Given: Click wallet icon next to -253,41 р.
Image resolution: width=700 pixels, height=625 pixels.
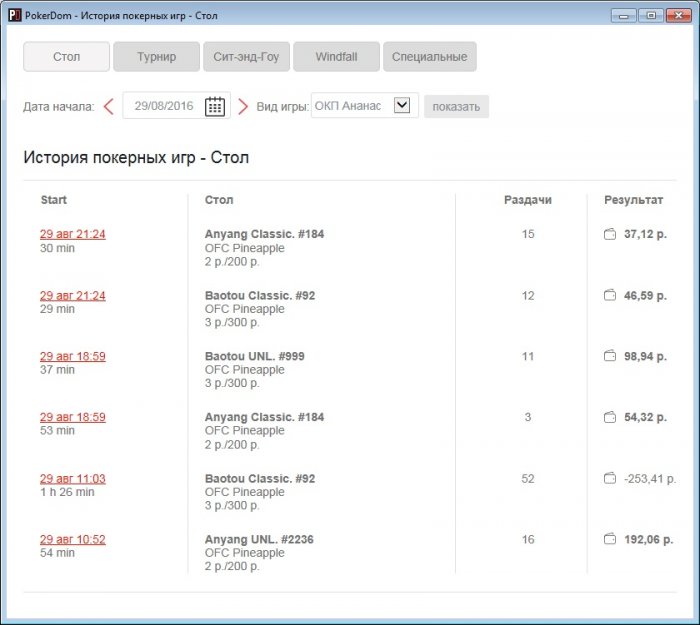Looking at the screenshot, I should coord(610,478).
